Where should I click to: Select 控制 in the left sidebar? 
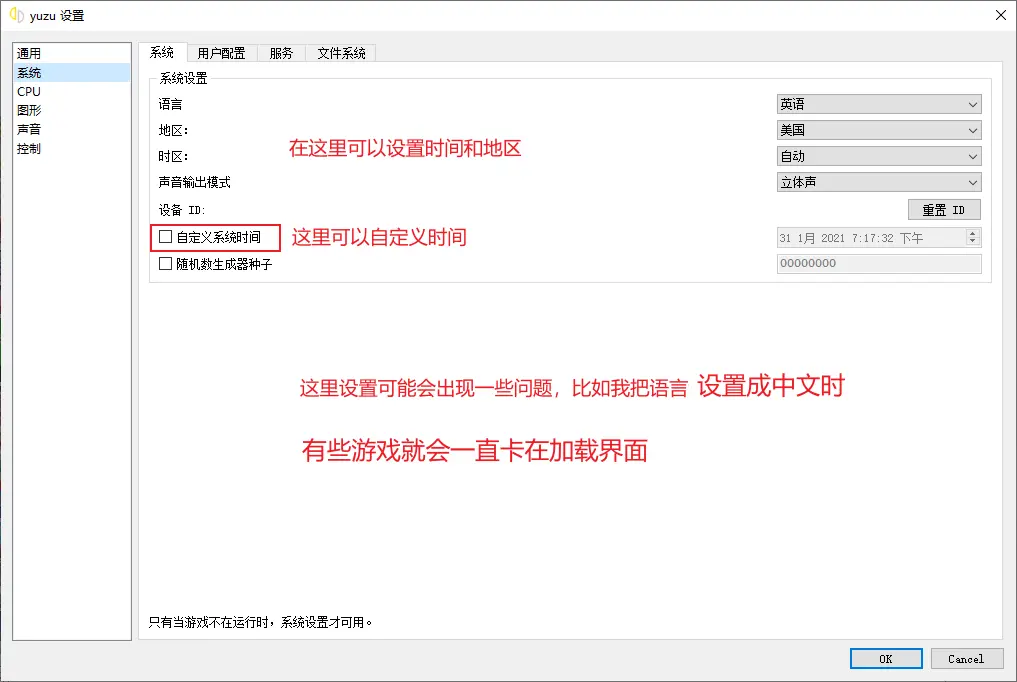[x=28, y=148]
